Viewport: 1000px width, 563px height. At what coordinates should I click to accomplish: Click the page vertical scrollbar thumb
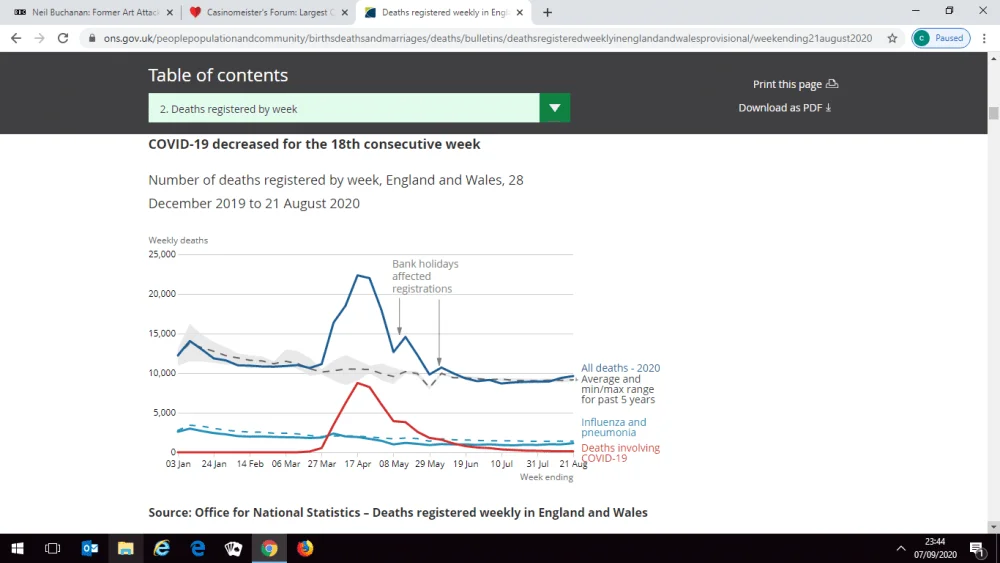pyautogui.click(x=993, y=113)
